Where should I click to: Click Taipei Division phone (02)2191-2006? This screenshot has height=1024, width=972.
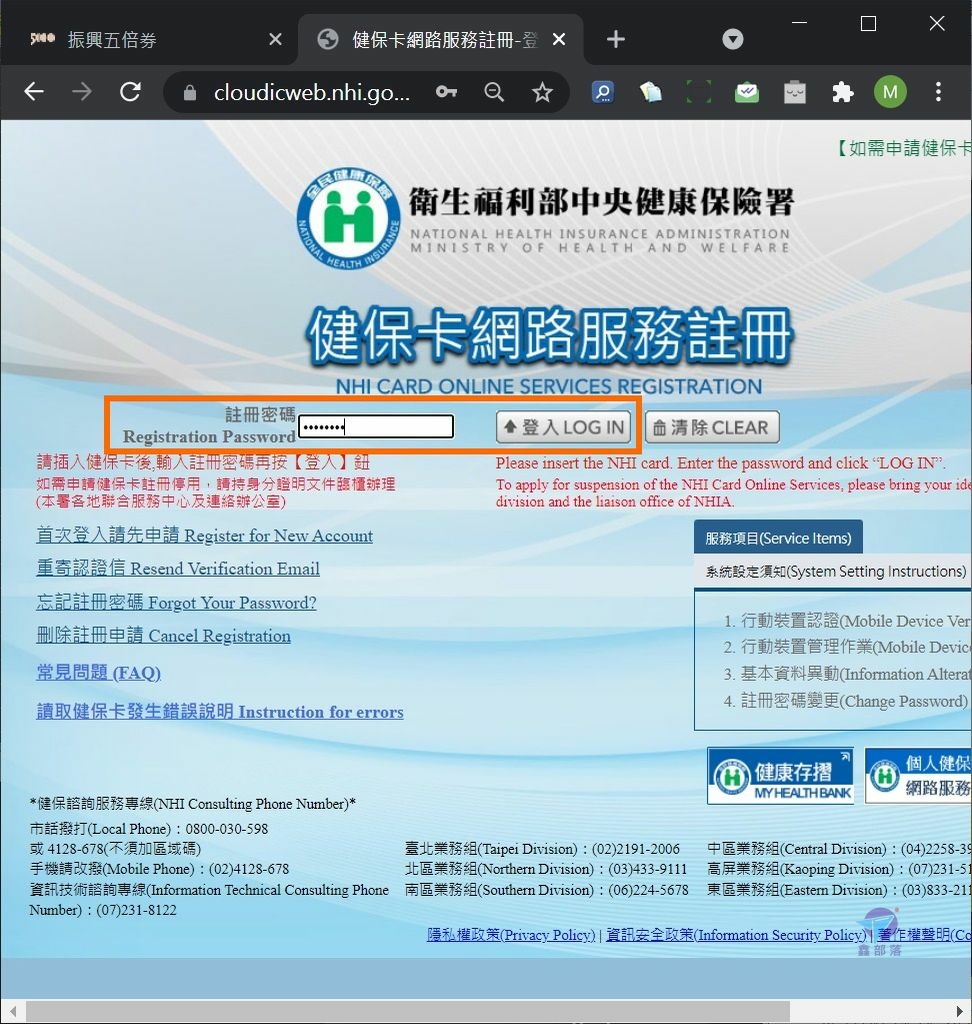coord(636,849)
